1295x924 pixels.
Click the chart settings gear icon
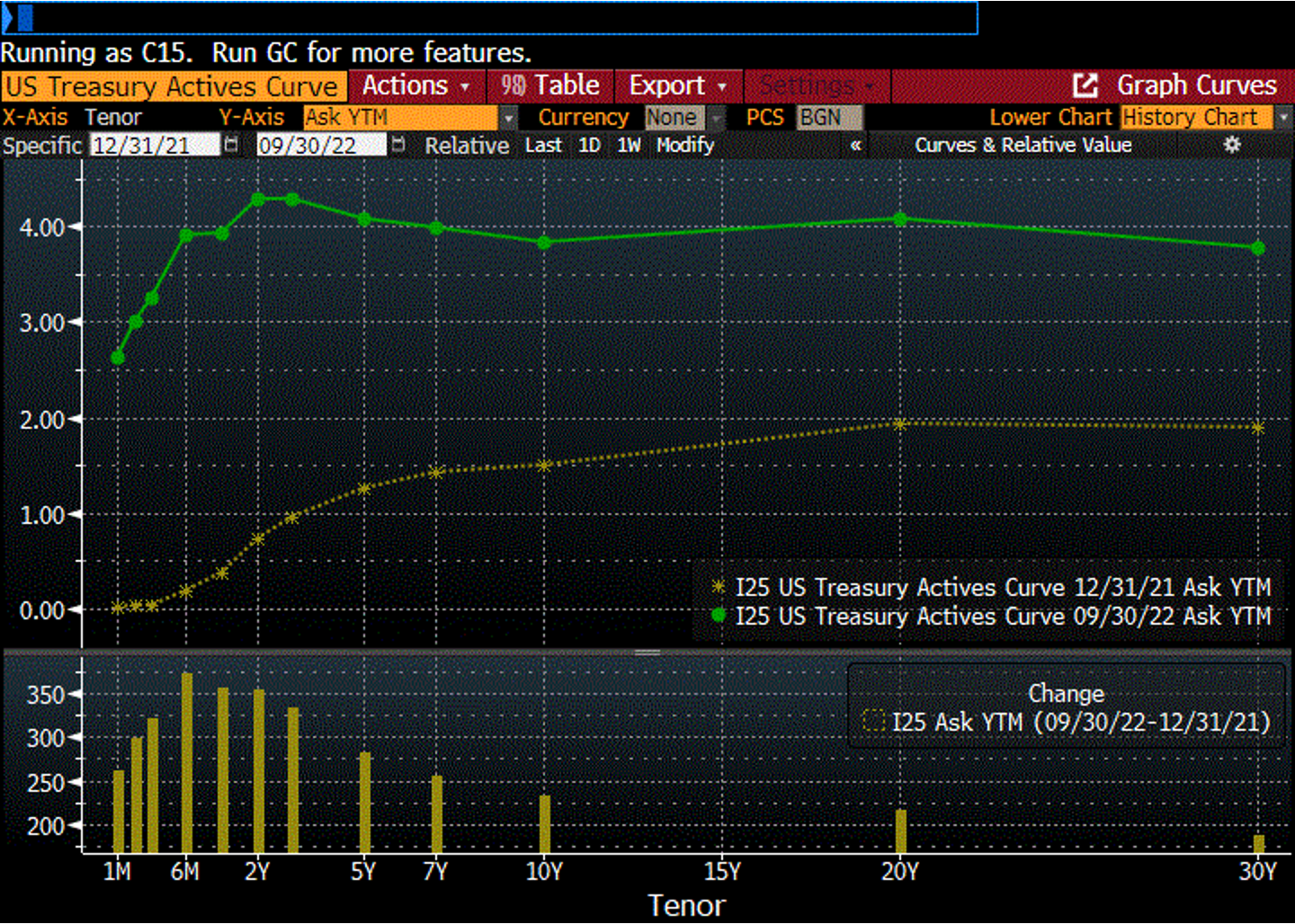coord(1232,145)
